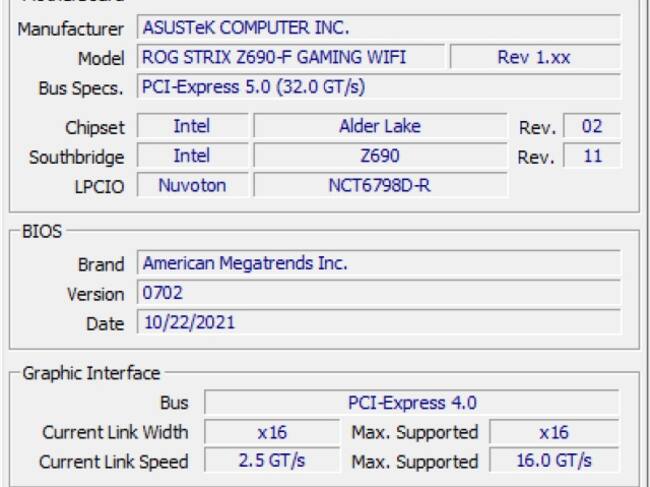The width and height of the screenshot is (650, 487).
Task: Click the NCT6798D-R LPCIO model field
Action: (379, 185)
